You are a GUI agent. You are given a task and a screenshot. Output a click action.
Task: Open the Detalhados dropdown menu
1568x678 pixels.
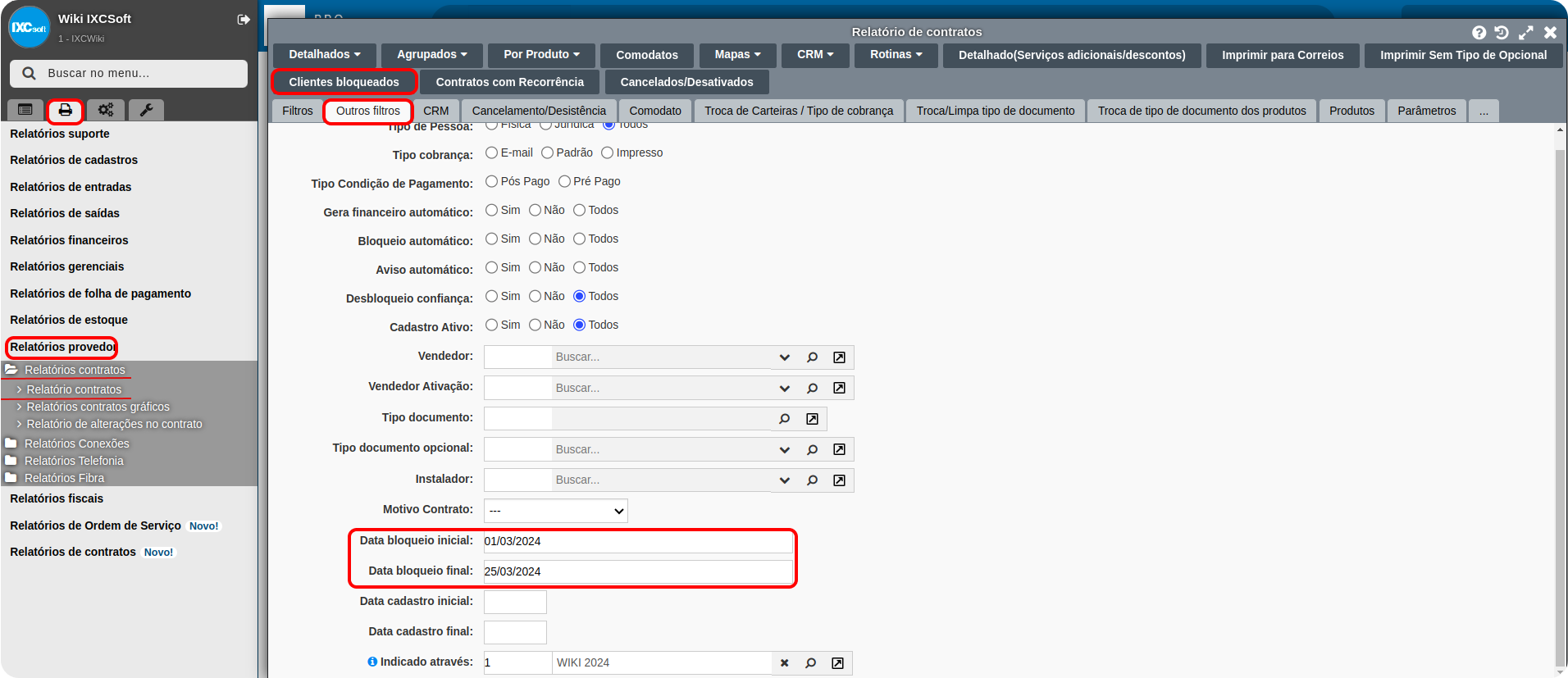point(325,55)
